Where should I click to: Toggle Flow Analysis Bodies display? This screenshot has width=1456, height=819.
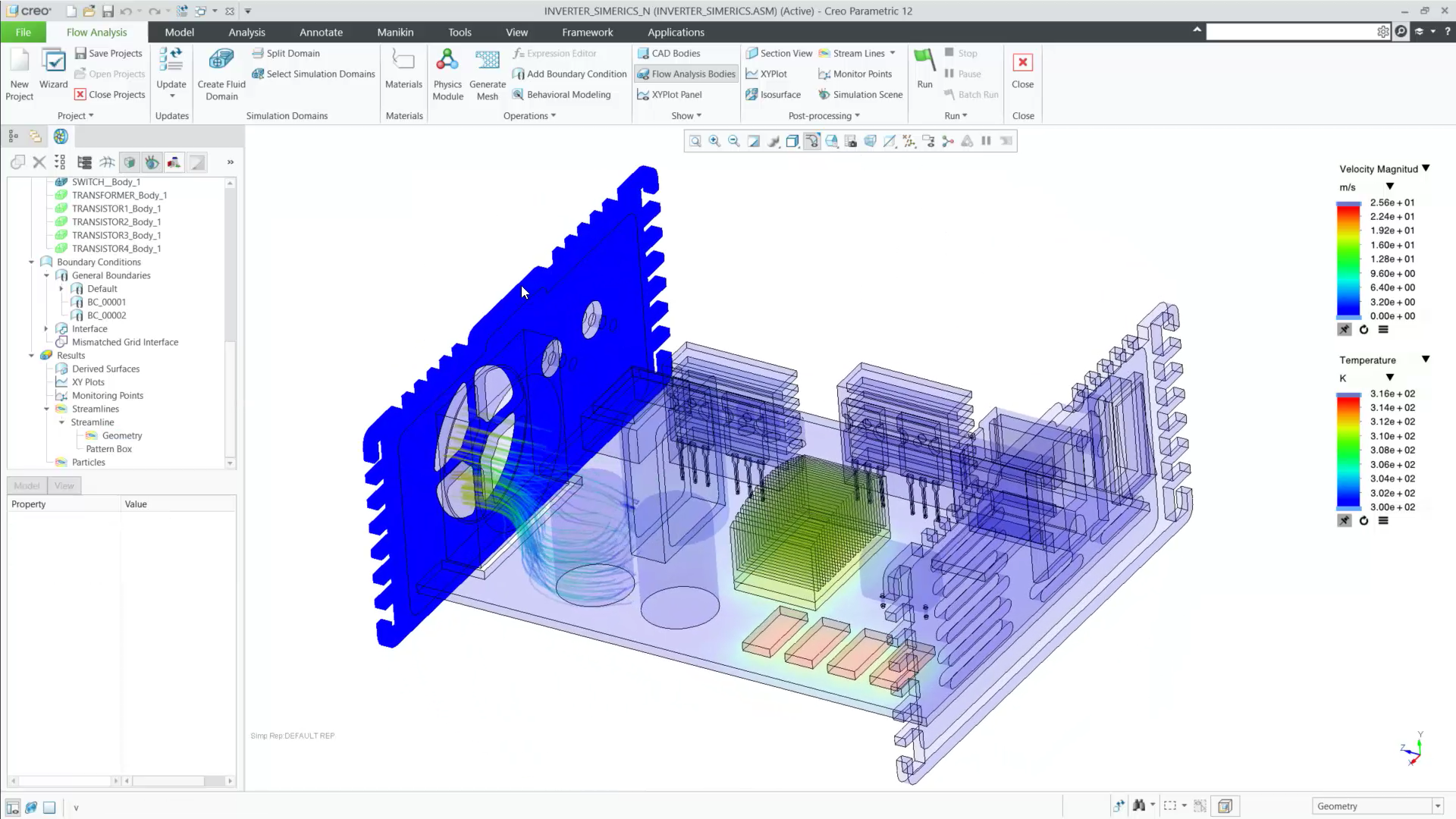686,74
